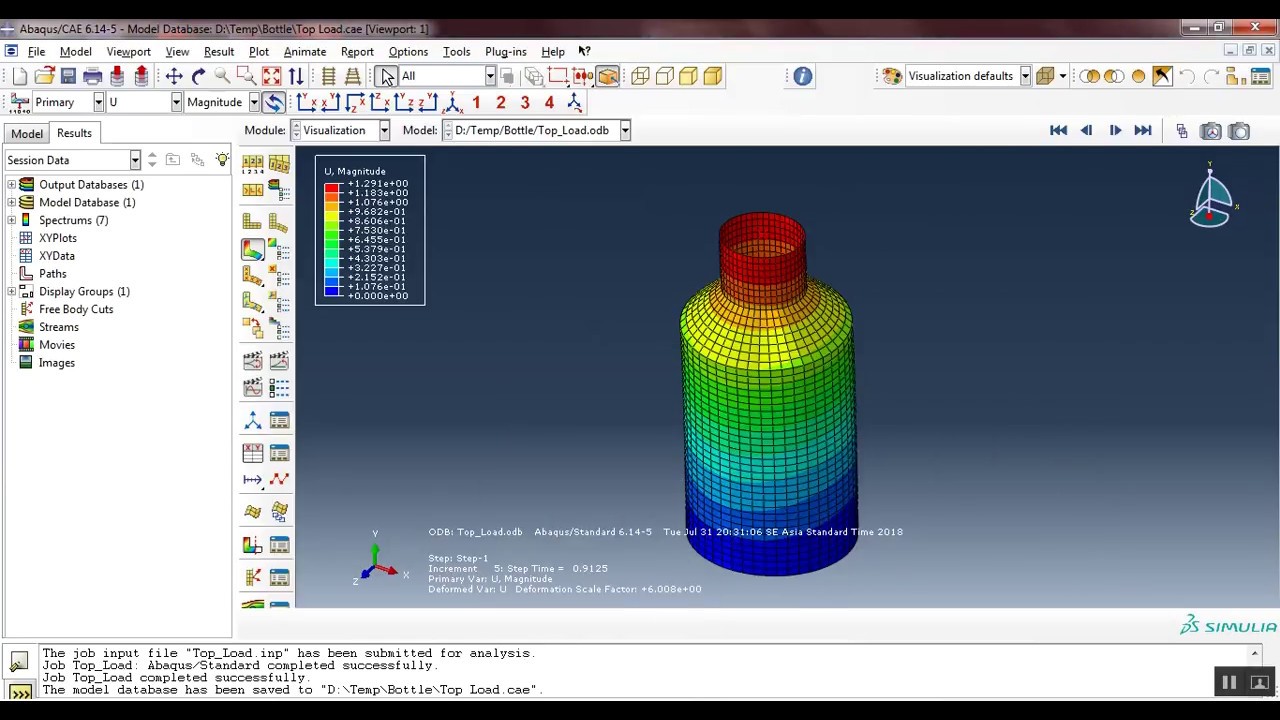Open the Plug-ins menu
This screenshot has width=1280, height=720.
[505, 52]
